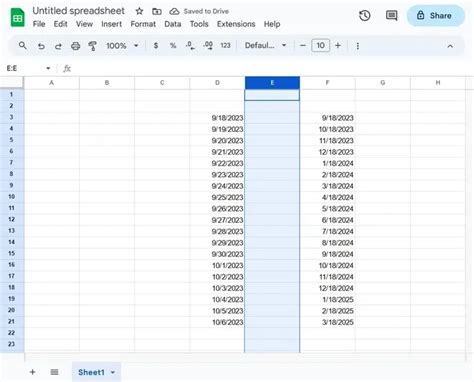The height and width of the screenshot is (382, 474).
Task: Open version history clock icon
Action: tap(365, 16)
